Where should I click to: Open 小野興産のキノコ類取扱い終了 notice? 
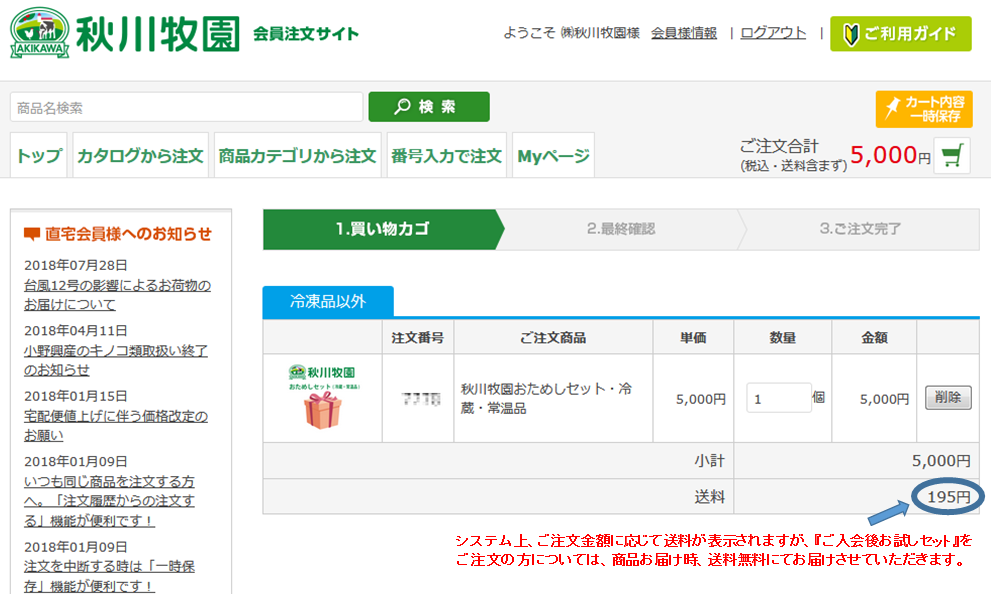coord(116,360)
